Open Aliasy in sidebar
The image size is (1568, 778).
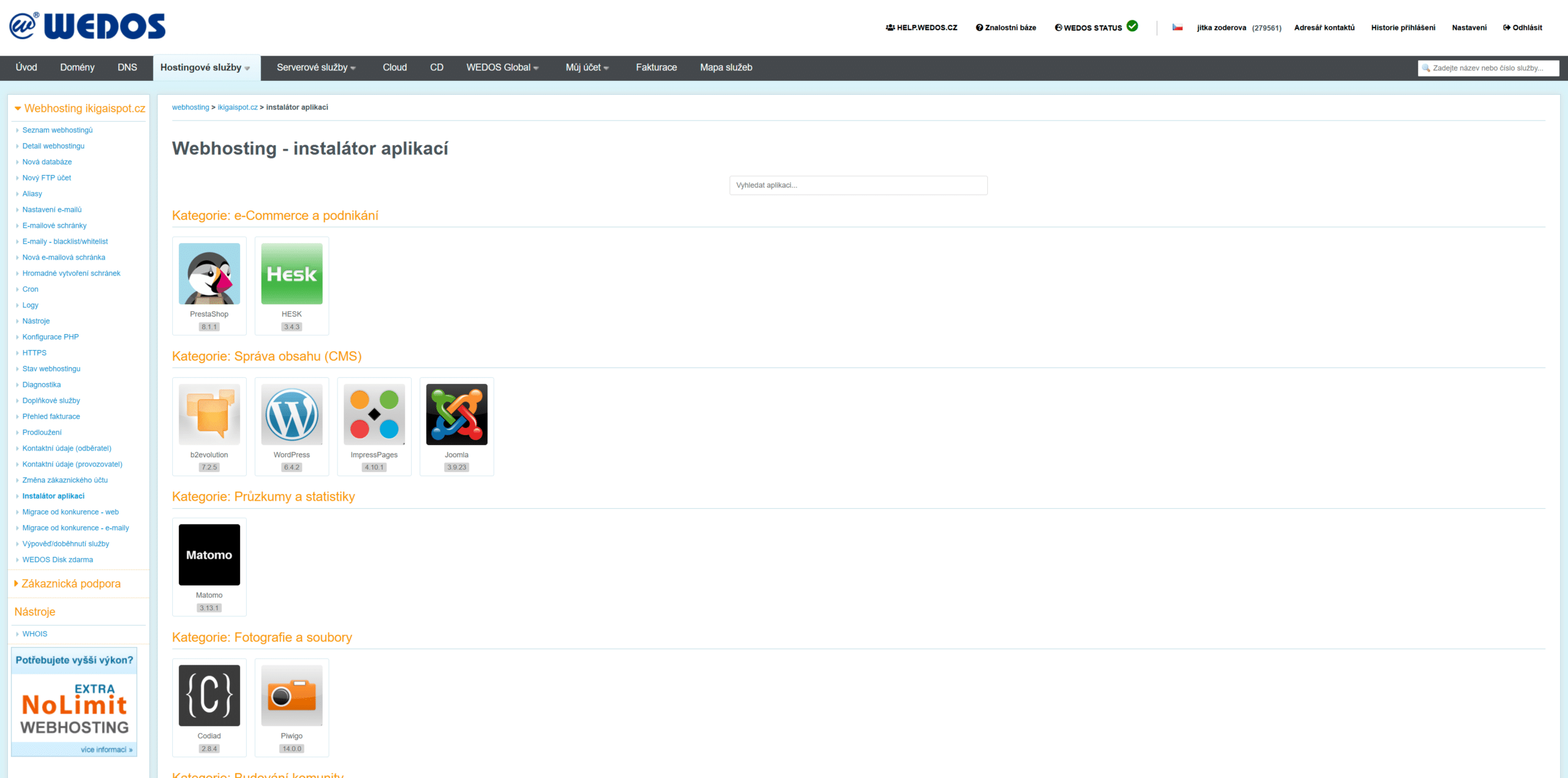pos(32,193)
